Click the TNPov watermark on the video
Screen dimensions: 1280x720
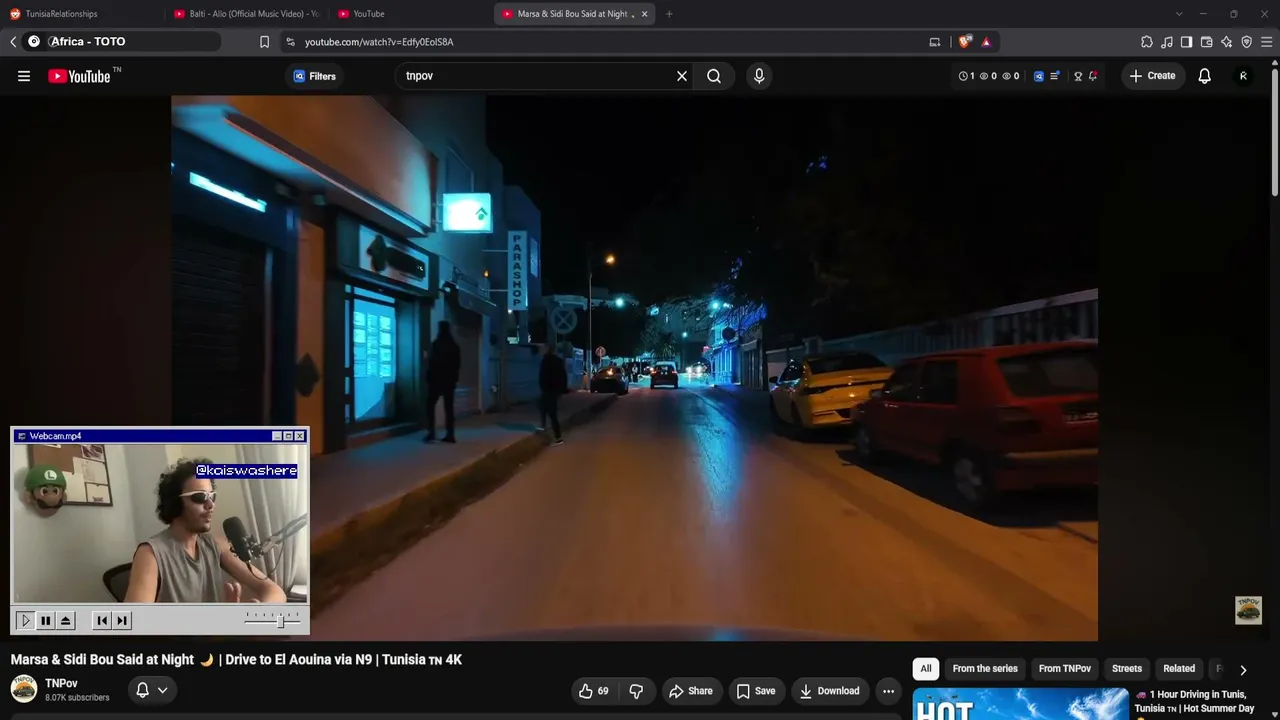coord(1248,610)
